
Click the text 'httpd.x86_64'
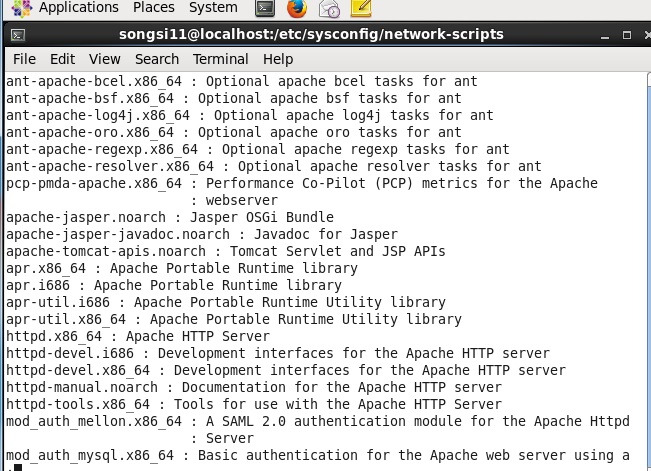click(x=54, y=337)
